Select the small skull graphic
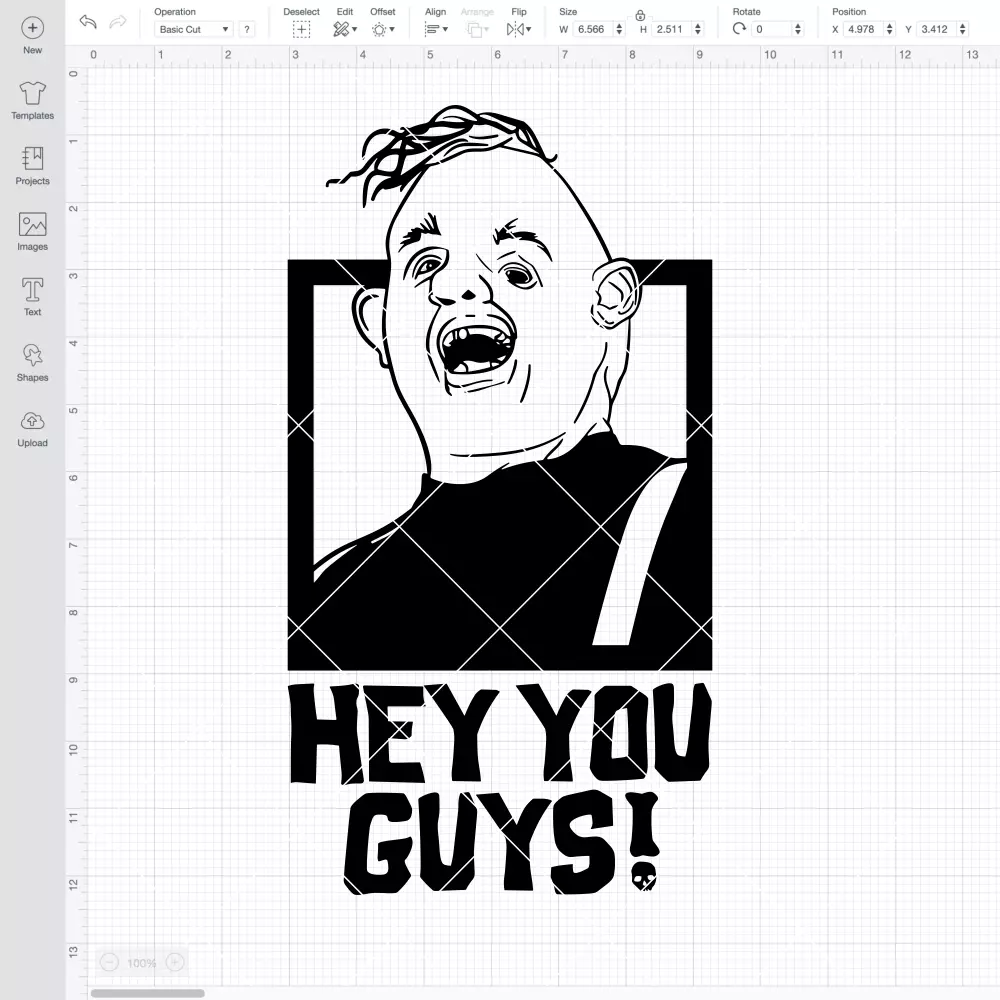The height and width of the screenshot is (1000, 1000). pyautogui.click(x=643, y=877)
